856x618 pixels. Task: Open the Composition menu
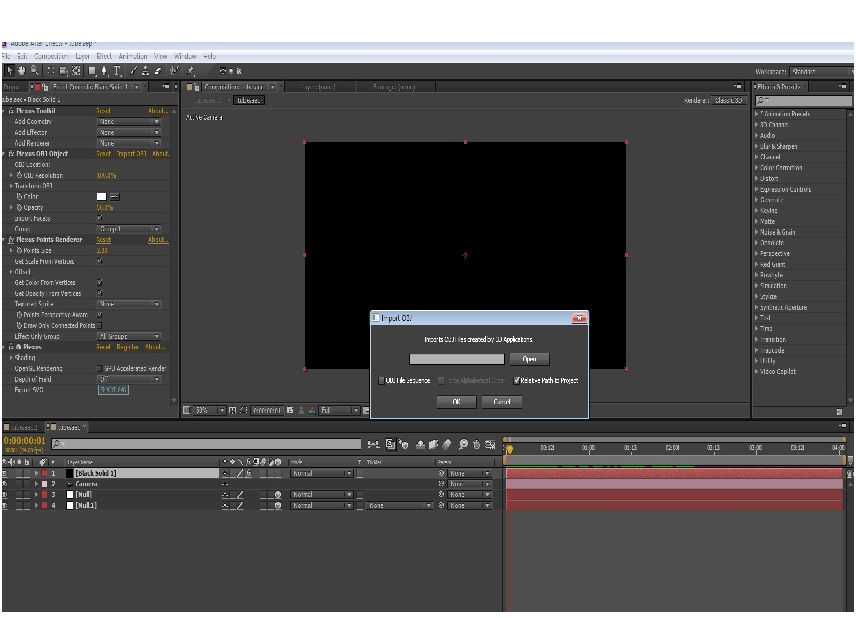point(51,56)
